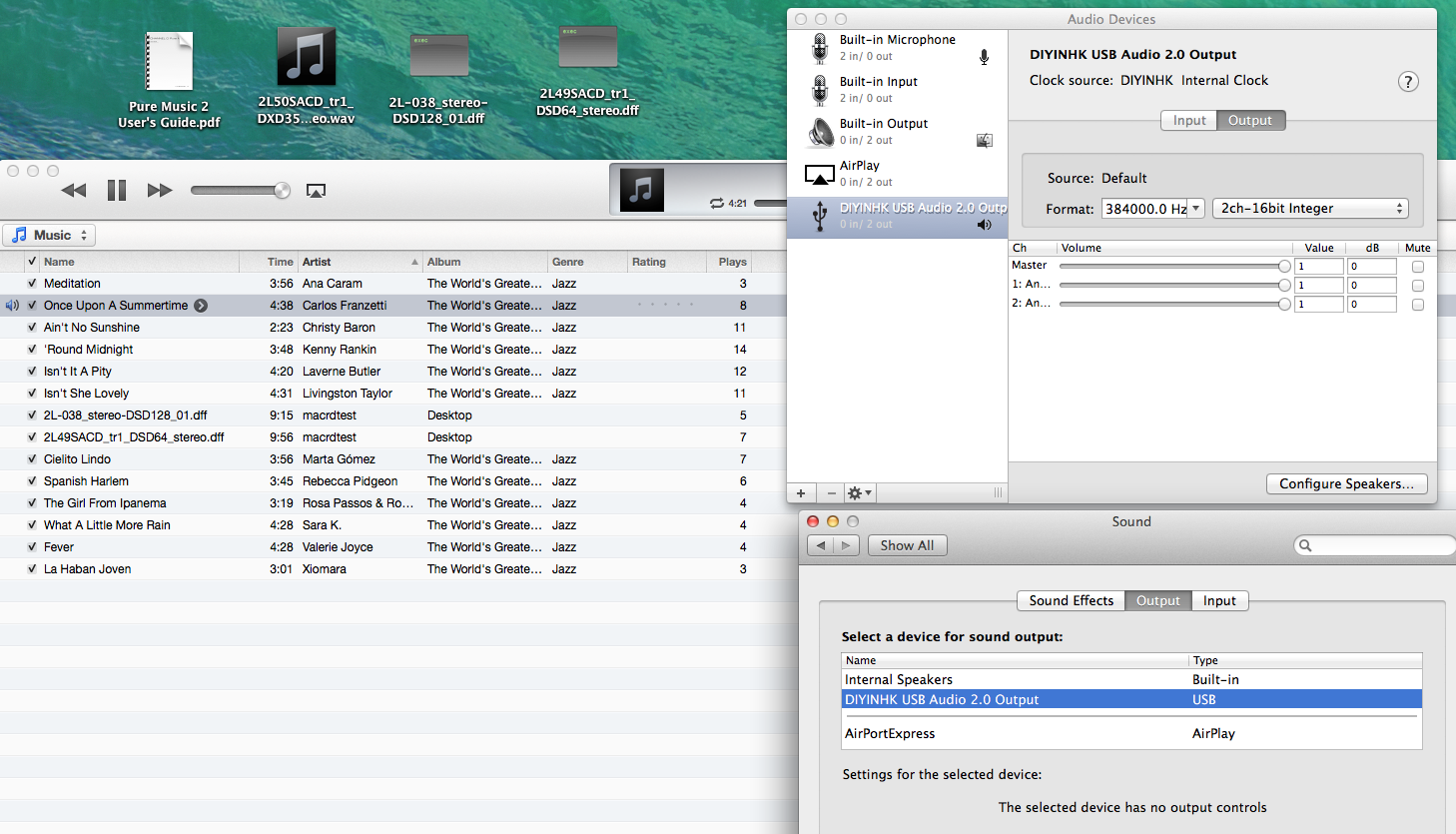Select 2L49SACD_tr1_DSD64_stereo.dff desktop file icon
This screenshot has height=834, width=1456.
[x=587, y=48]
